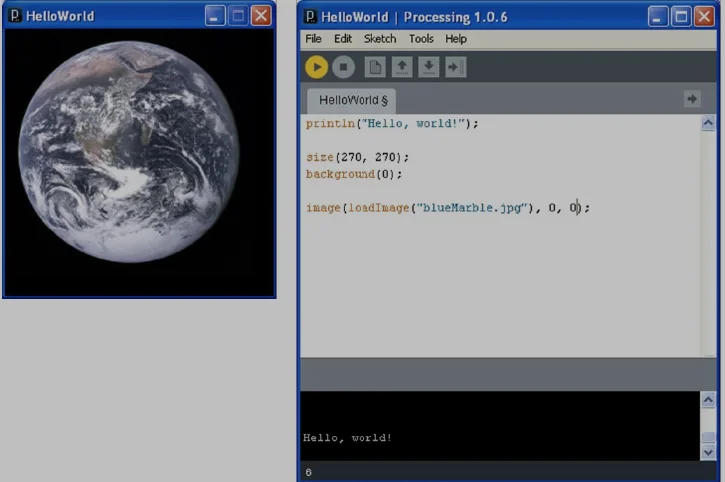
Task: Open the Sketch menu
Action: coord(380,39)
